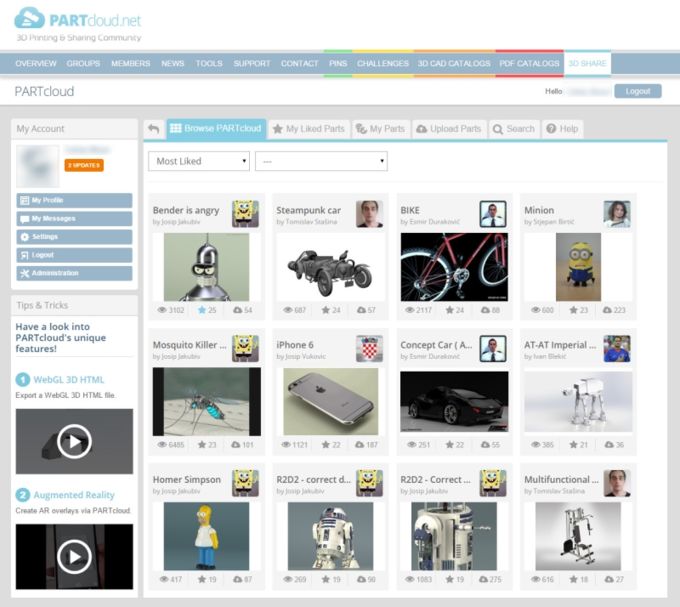Click the Administration sidebar button
The width and height of the screenshot is (680, 607).
[x=74, y=273]
